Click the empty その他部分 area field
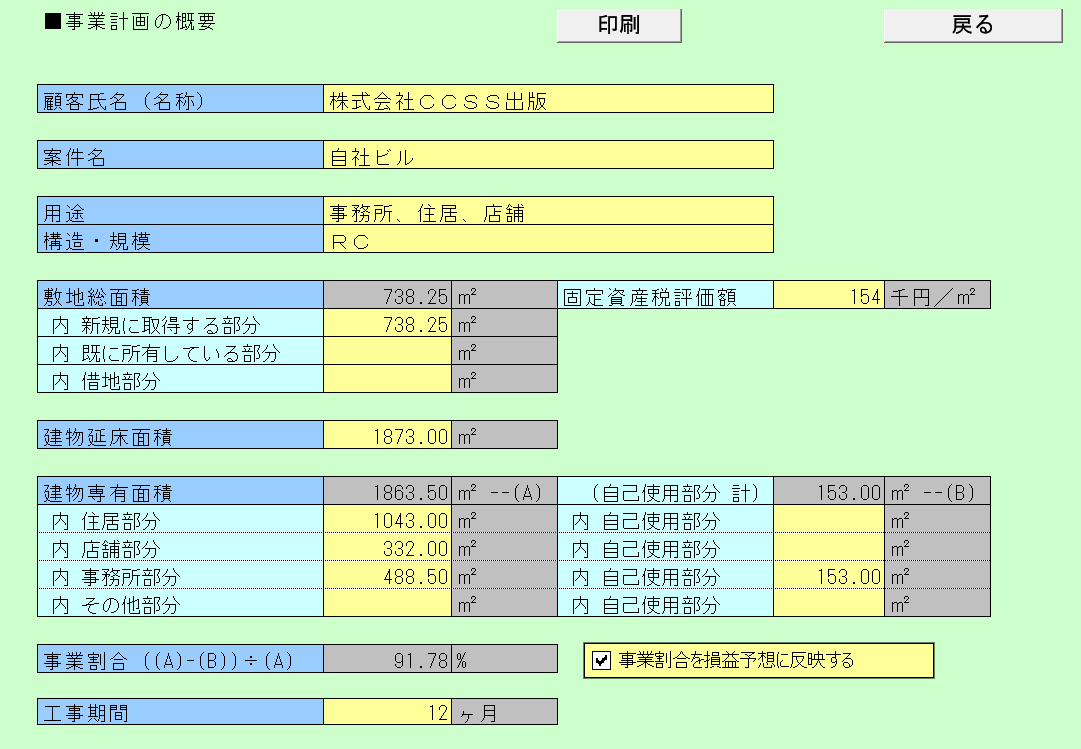Viewport: 1081px width, 749px height. 387,604
